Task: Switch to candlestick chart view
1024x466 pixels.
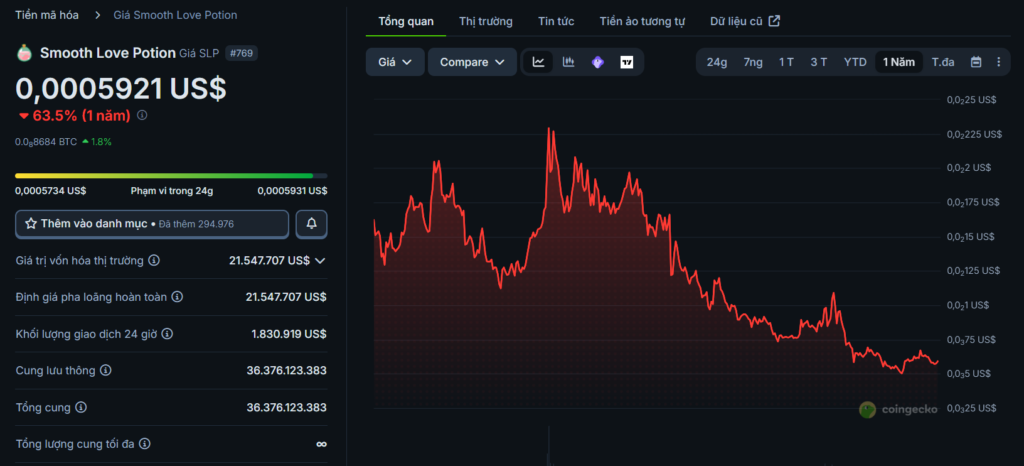Action: pyautogui.click(x=568, y=62)
